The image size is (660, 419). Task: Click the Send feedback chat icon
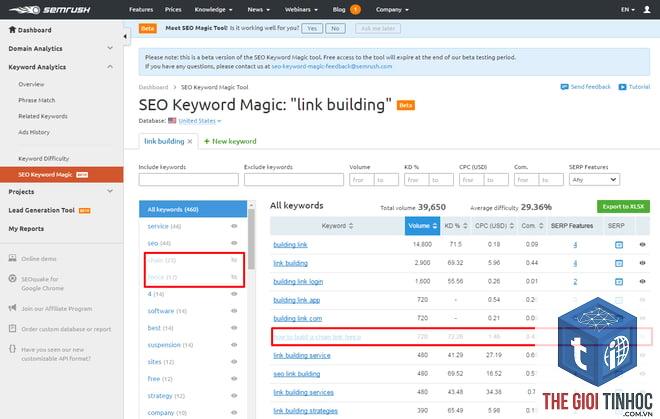(x=564, y=87)
